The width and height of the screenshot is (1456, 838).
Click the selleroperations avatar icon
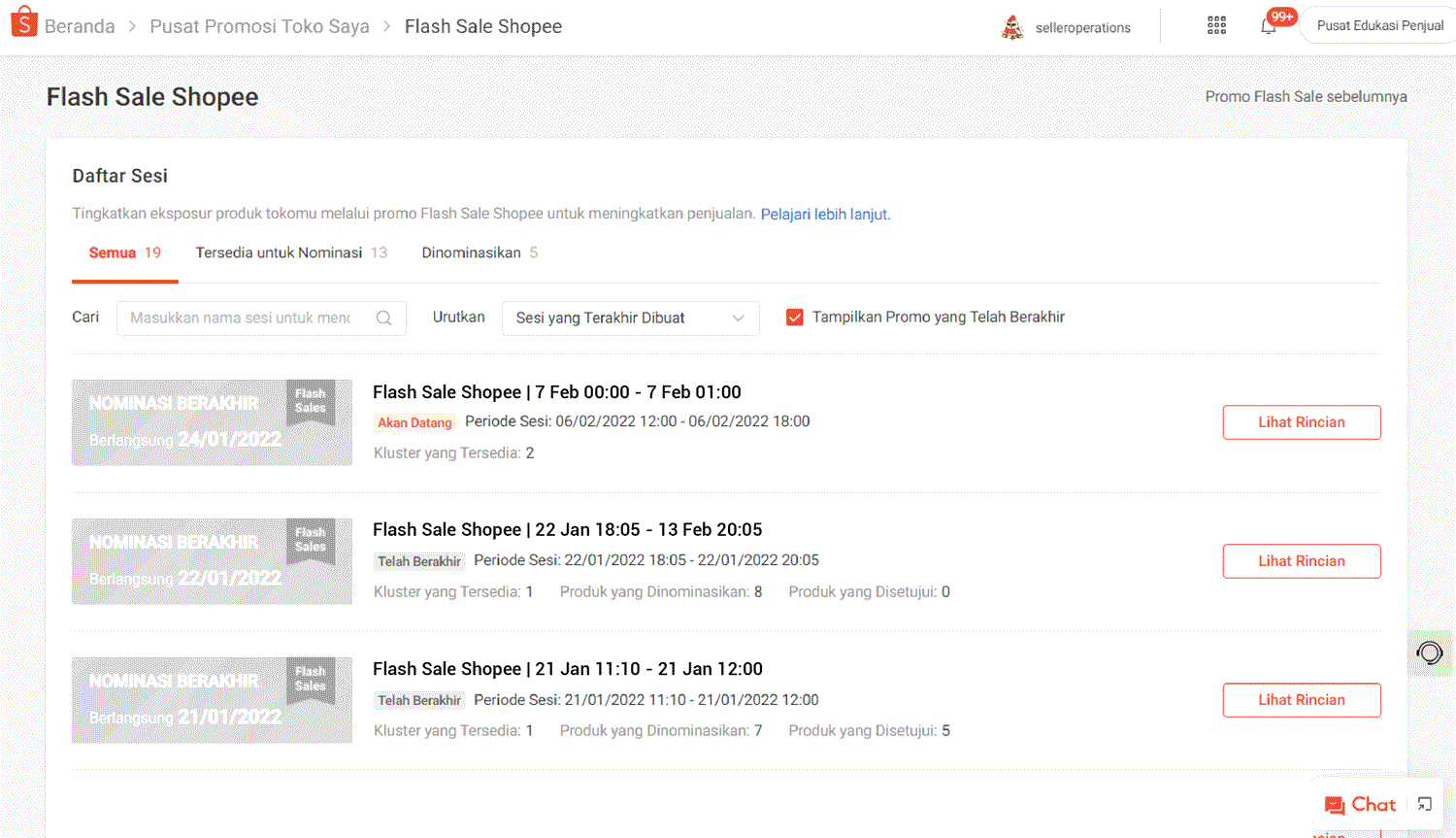1011,26
